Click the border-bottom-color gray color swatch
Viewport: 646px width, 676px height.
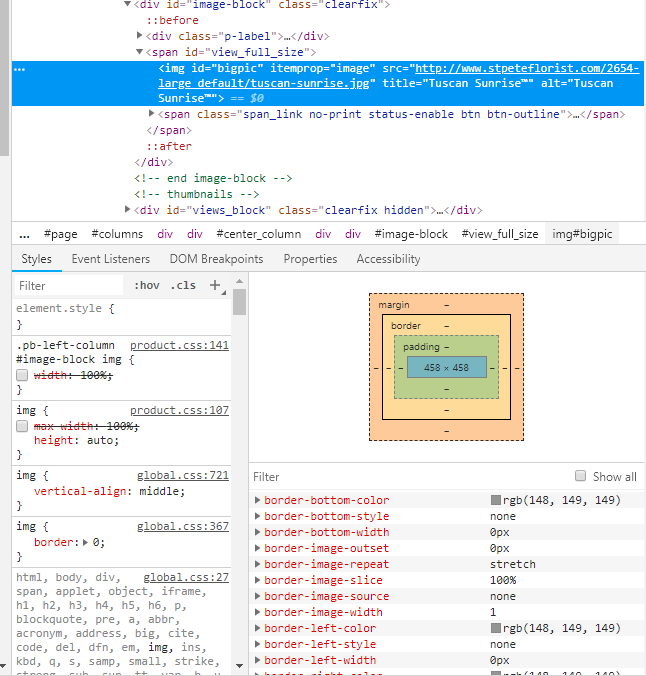coord(496,500)
